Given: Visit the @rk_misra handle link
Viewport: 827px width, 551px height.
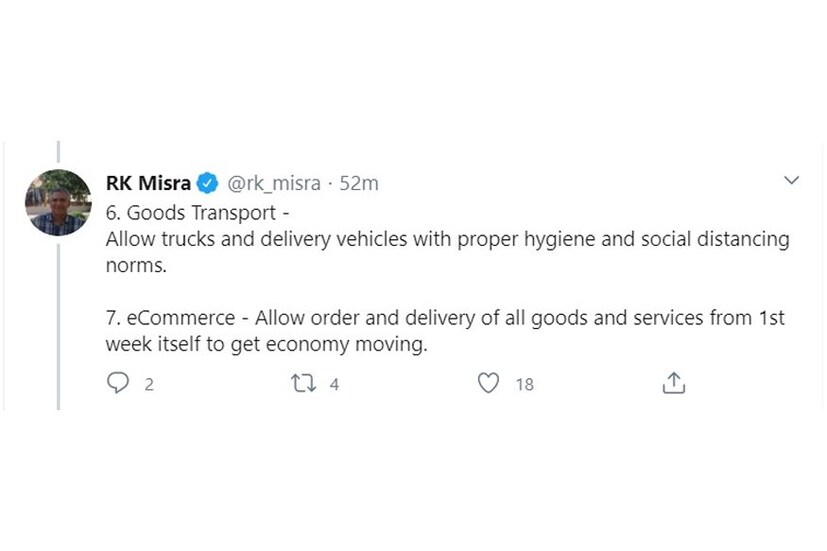Looking at the screenshot, I should [x=274, y=183].
